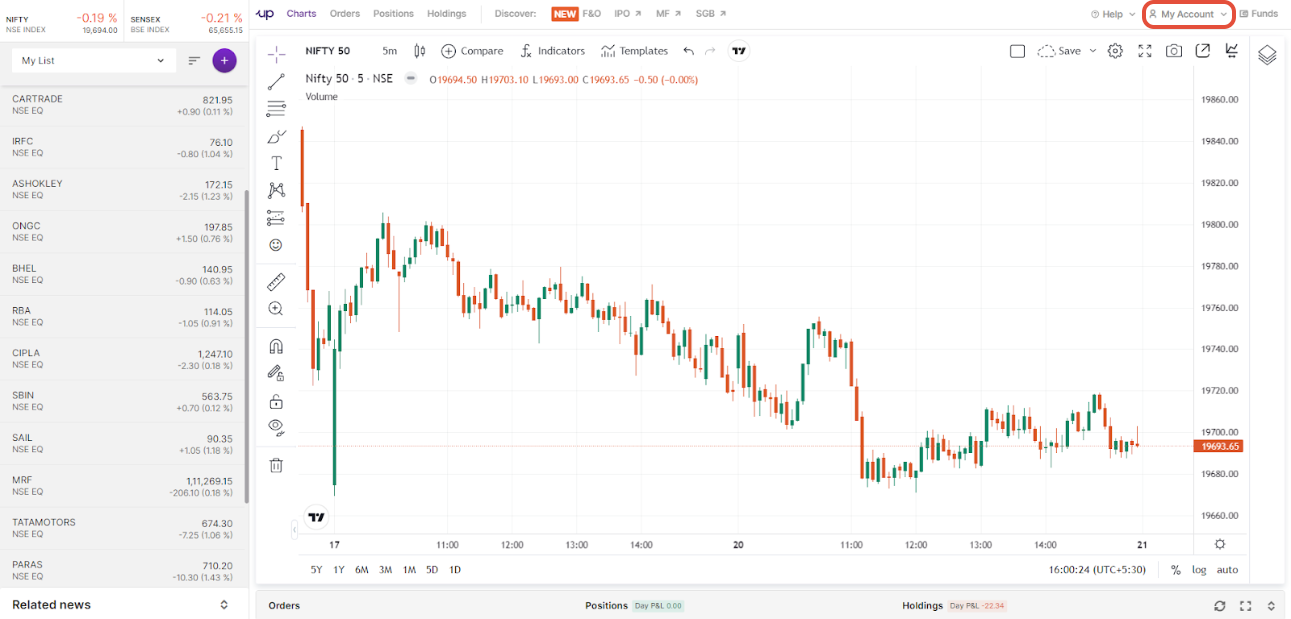Undo the last chart action
The image size is (1291, 619).
[x=688, y=51]
